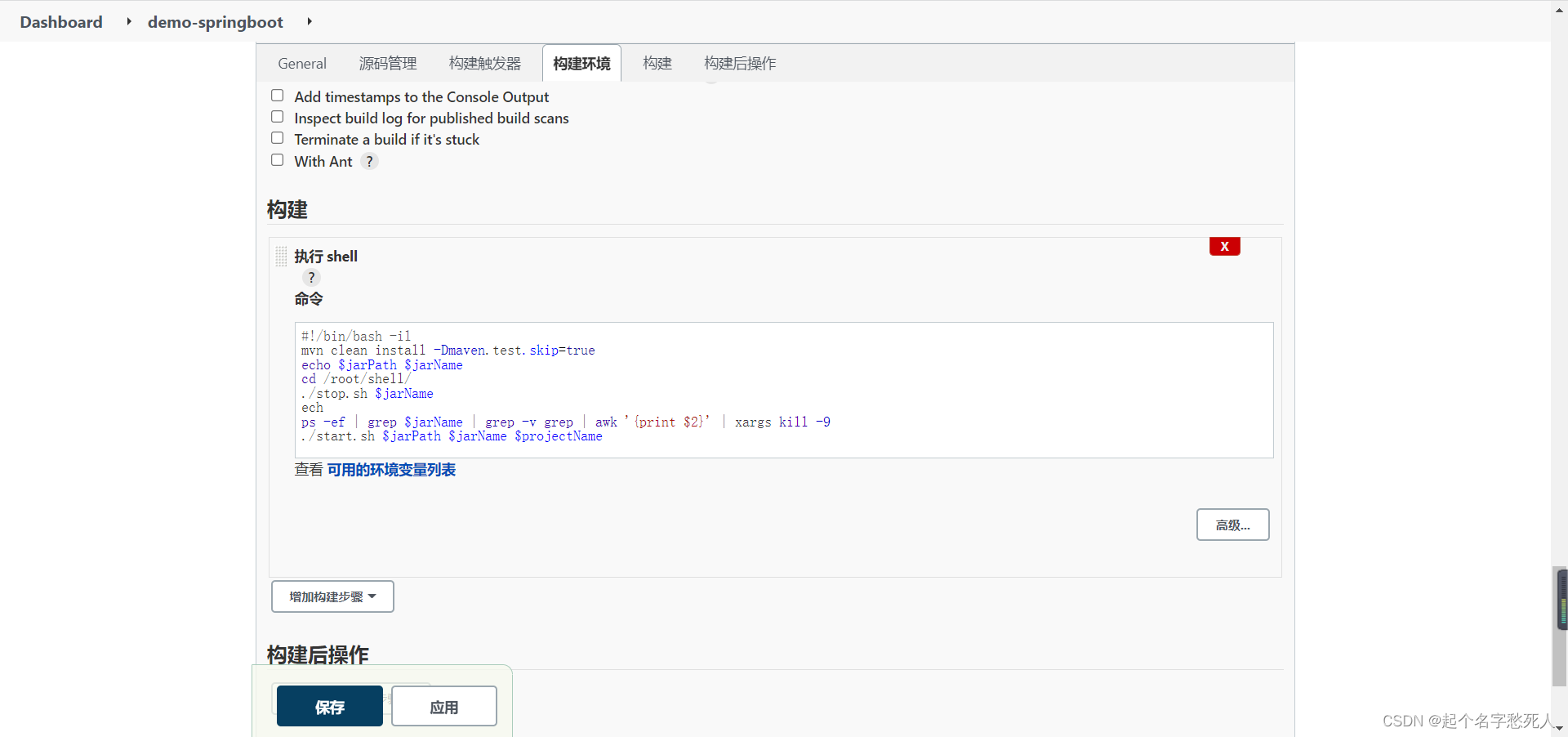The width and height of the screenshot is (1568, 737).
Task: Toggle Terminate a build if it's stuck
Action: coord(278,138)
